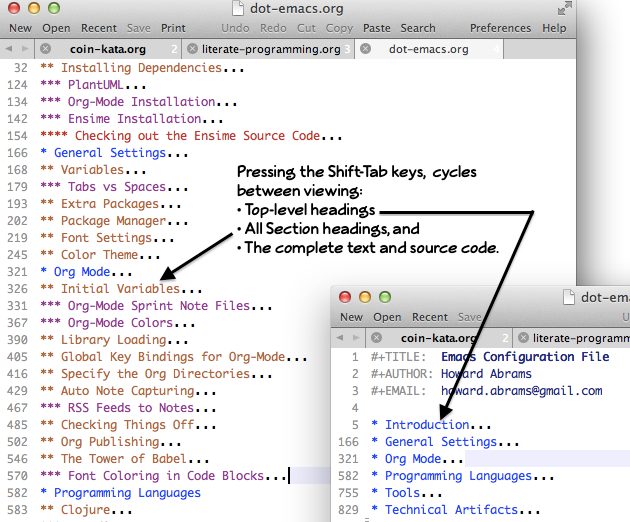Close coin-kata.org tab in second window

(x=376, y=338)
